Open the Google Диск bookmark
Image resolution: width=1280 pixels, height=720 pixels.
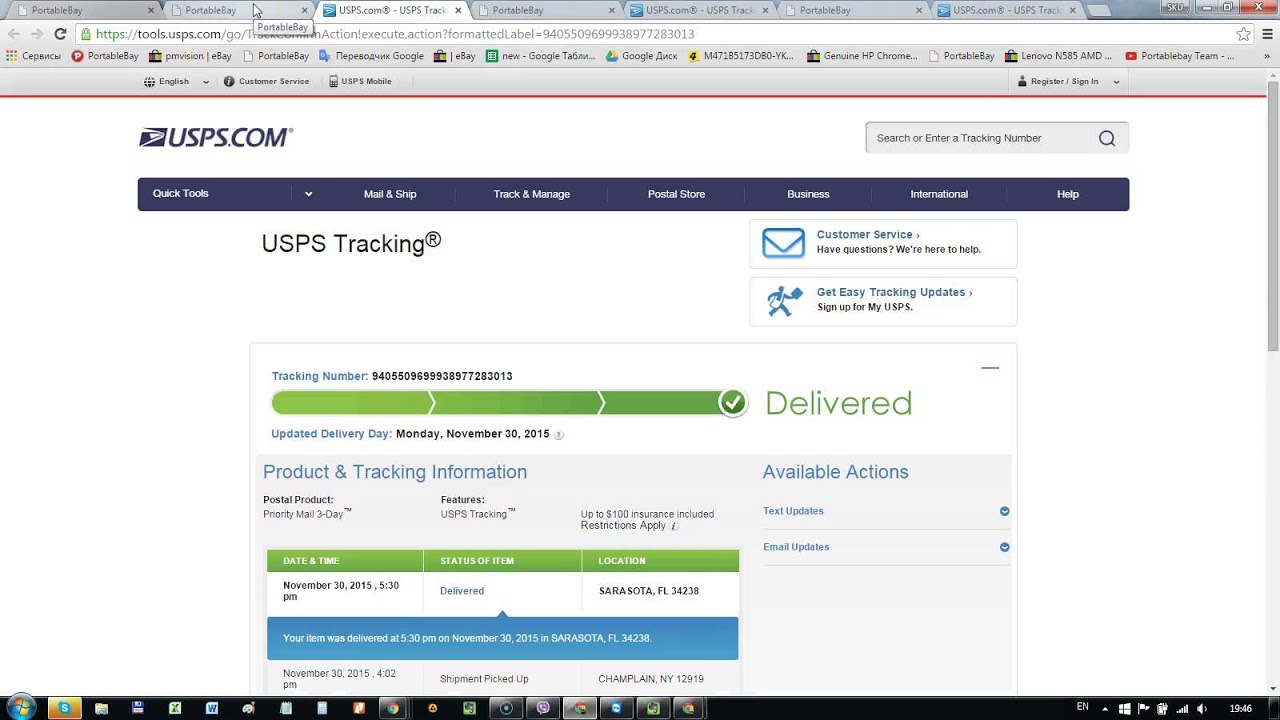click(641, 56)
